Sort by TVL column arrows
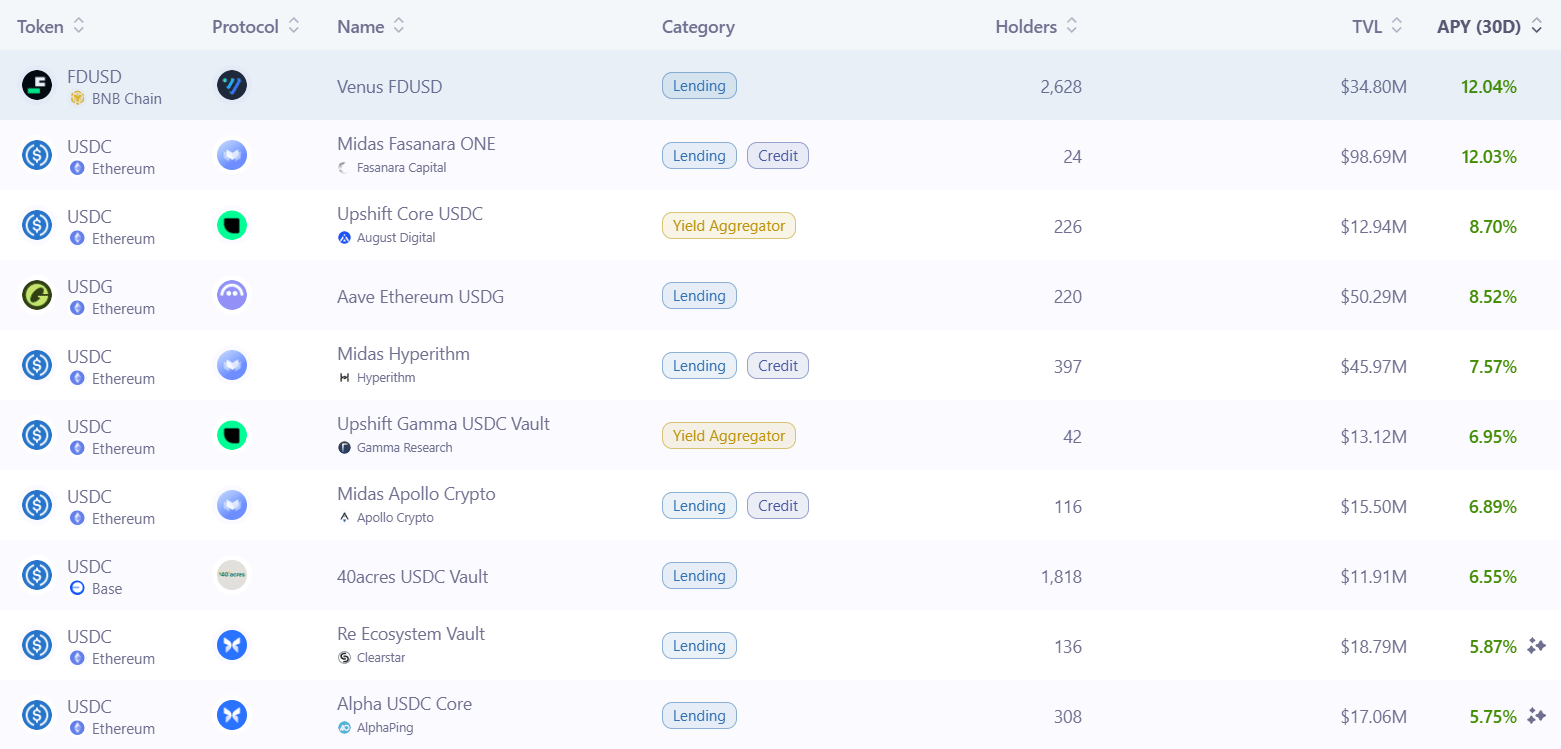Screen dimensions: 1561x749 pos(1397,27)
